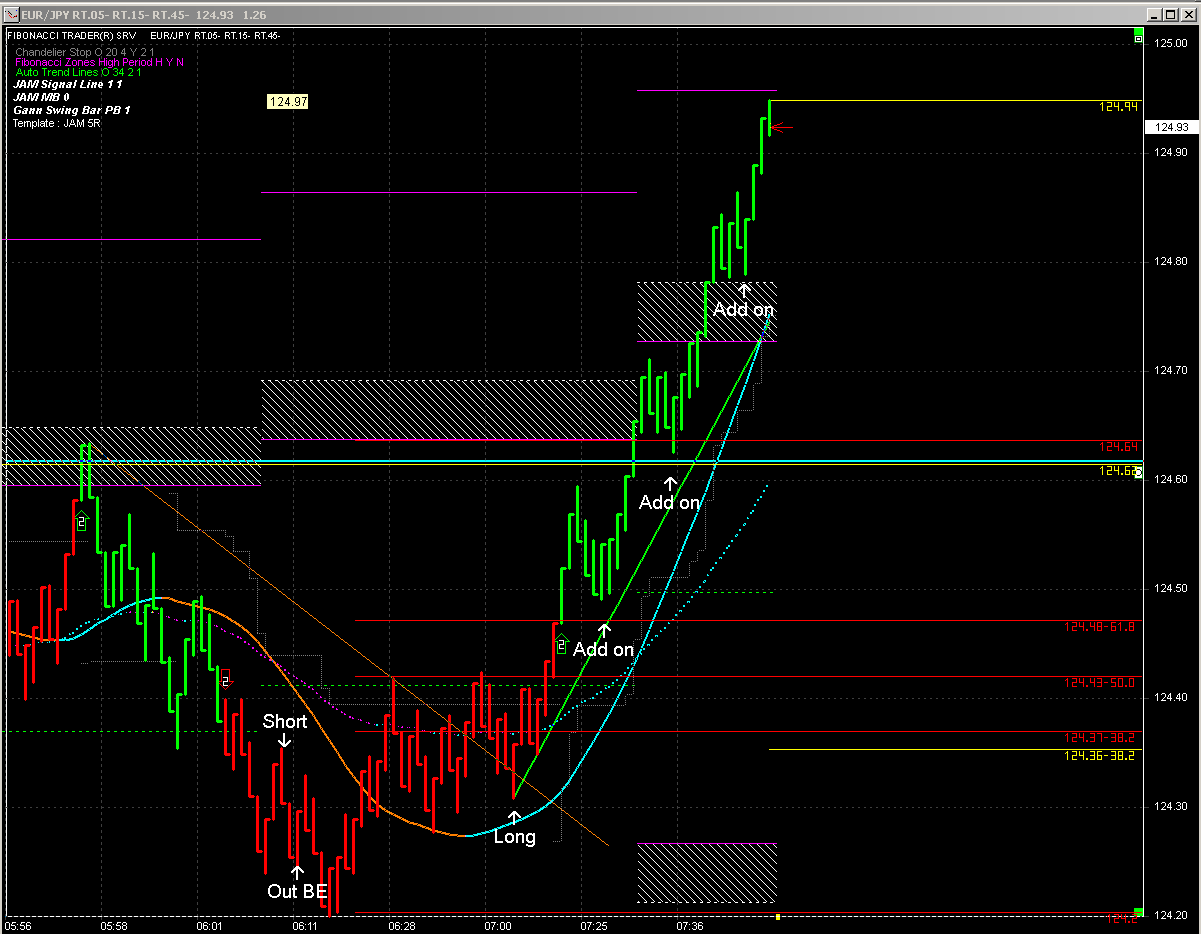Image resolution: width=1201 pixels, height=934 pixels.
Task: Click the yellow 124.62 price level label
Action: (1116, 470)
